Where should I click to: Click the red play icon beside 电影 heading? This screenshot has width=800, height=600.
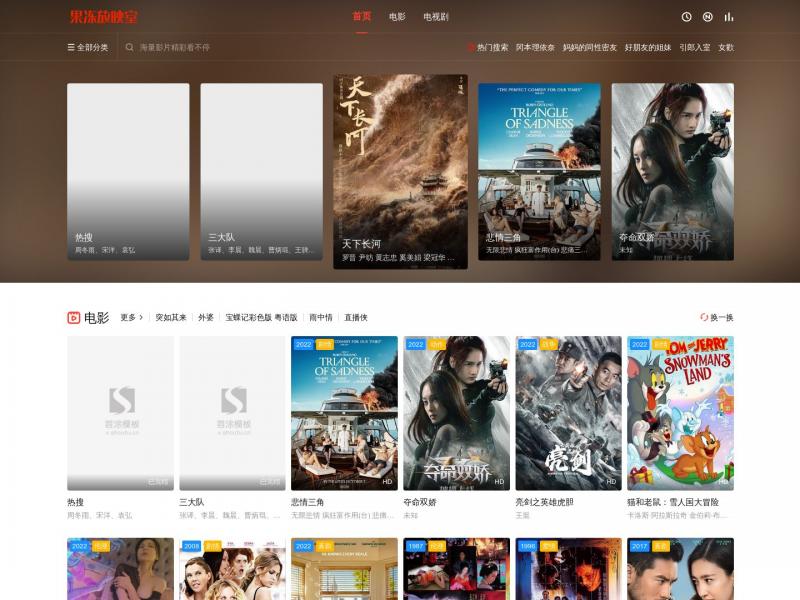point(73,318)
